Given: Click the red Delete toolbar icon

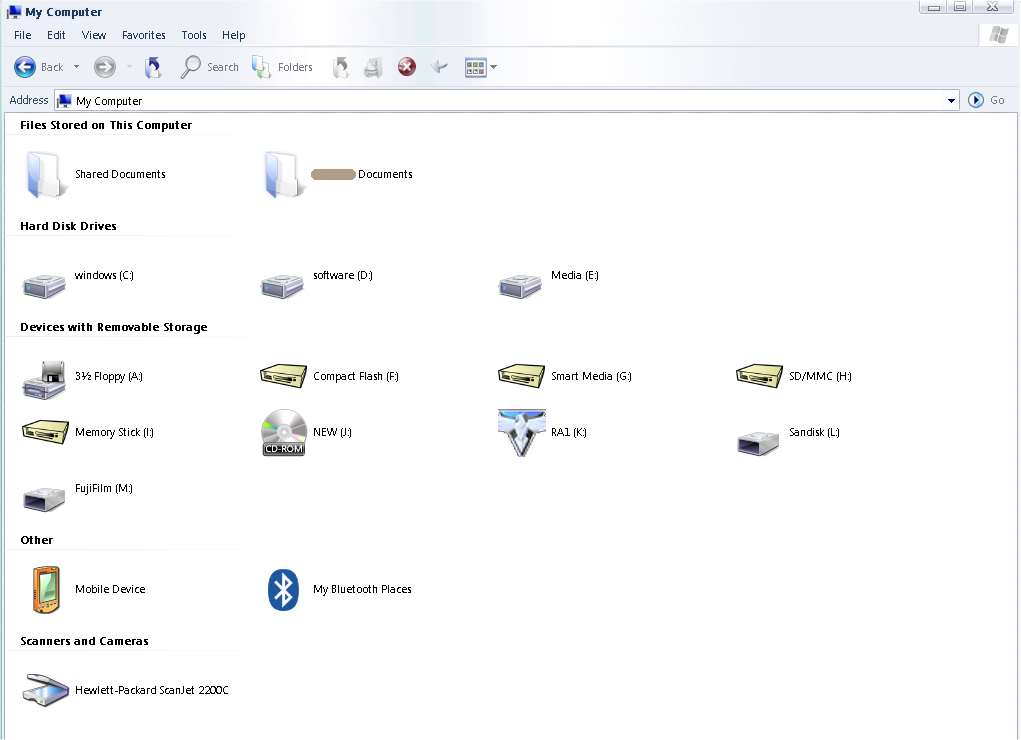Looking at the screenshot, I should pos(407,66).
